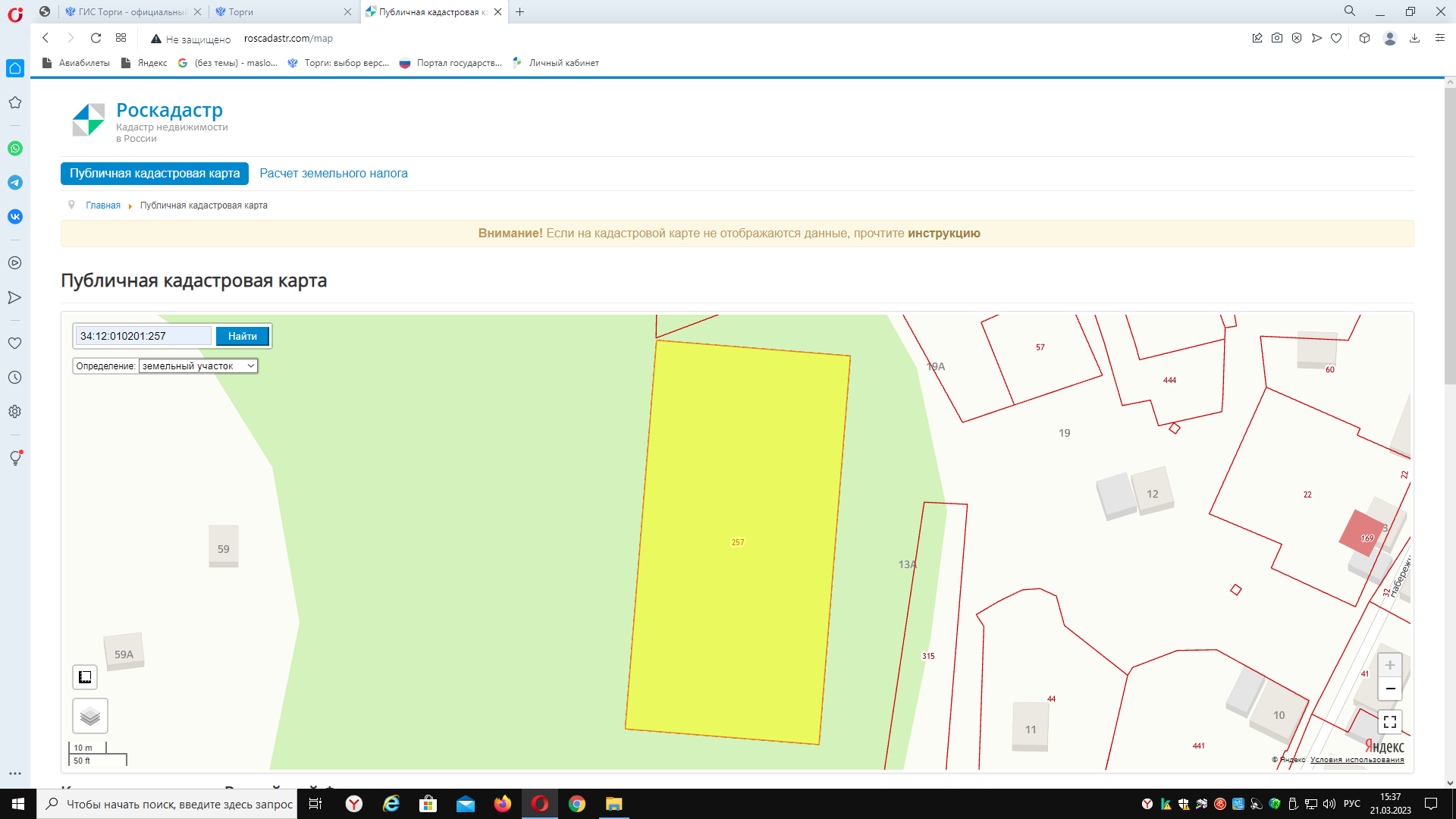The image size is (1456, 819).
Task: Open Opera sidebar history clock icon
Action: [x=15, y=378]
